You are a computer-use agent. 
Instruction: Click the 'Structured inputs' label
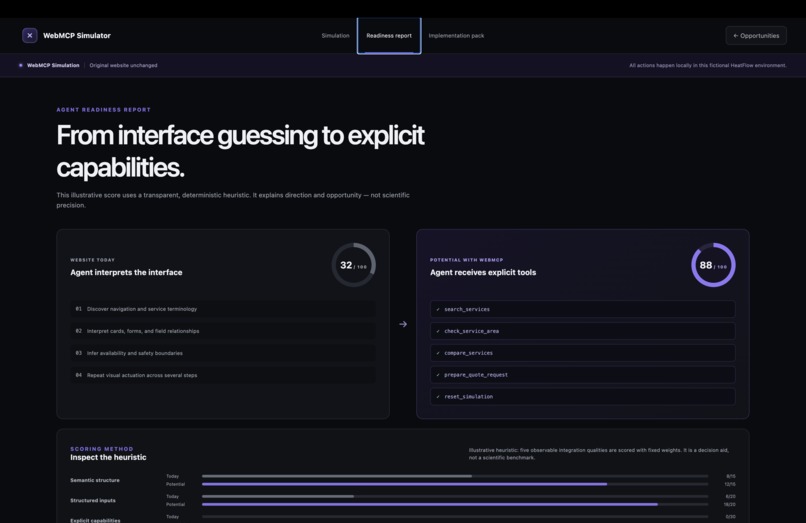tap(93, 500)
